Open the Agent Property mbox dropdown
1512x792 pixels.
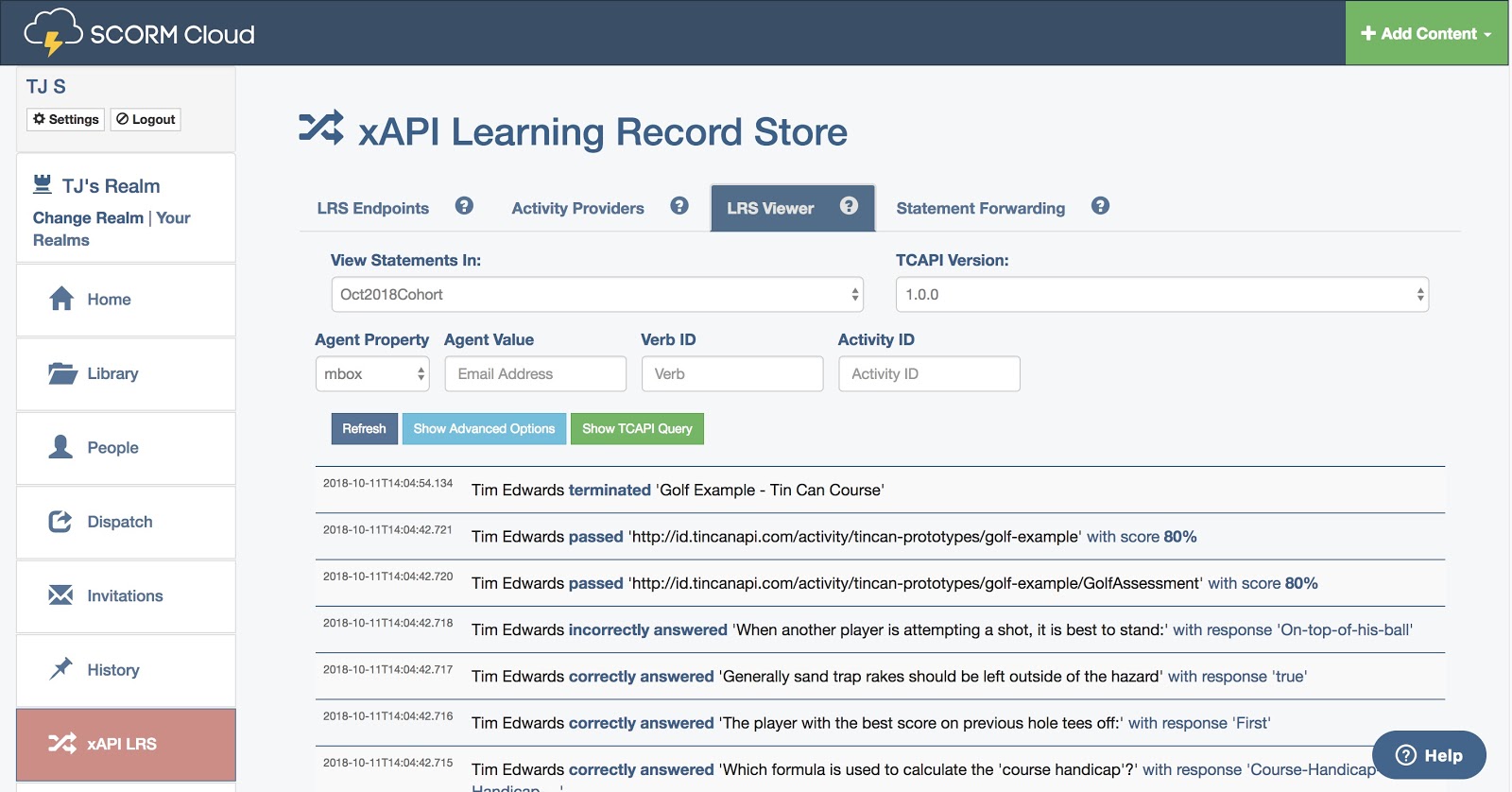click(372, 374)
